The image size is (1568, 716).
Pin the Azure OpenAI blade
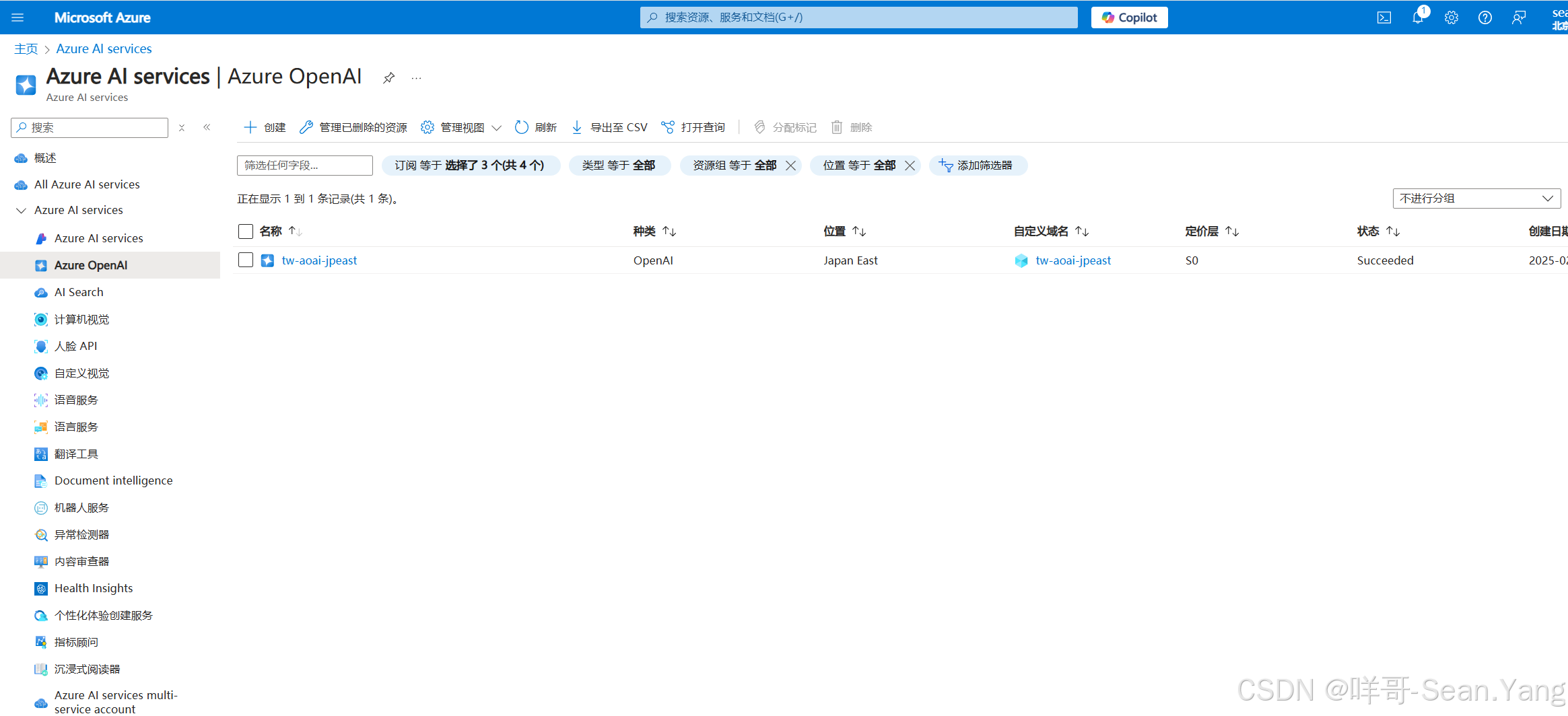(x=388, y=78)
